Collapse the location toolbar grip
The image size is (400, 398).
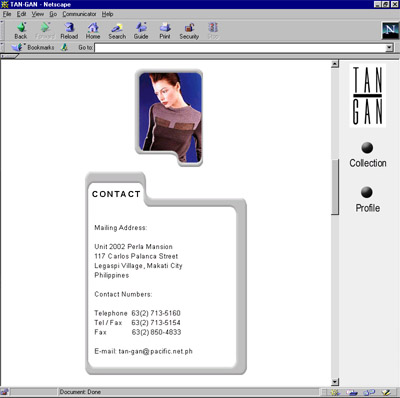coord(2,47)
